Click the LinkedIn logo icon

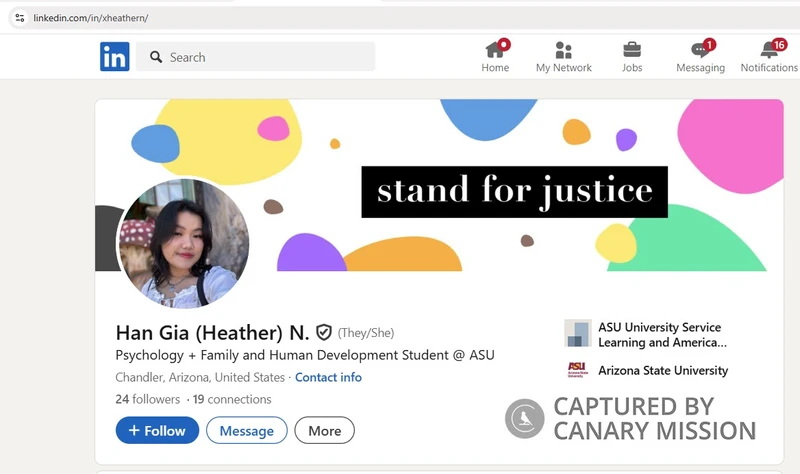pos(114,57)
